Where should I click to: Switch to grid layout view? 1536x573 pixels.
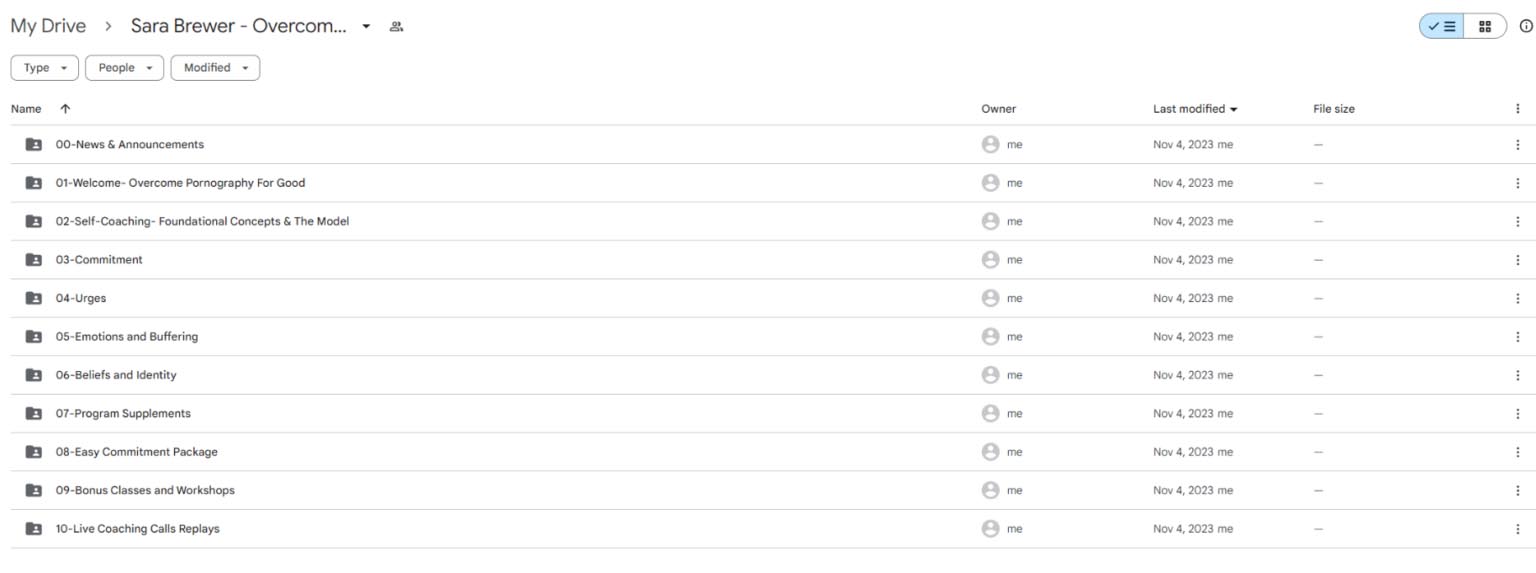(1485, 26)
